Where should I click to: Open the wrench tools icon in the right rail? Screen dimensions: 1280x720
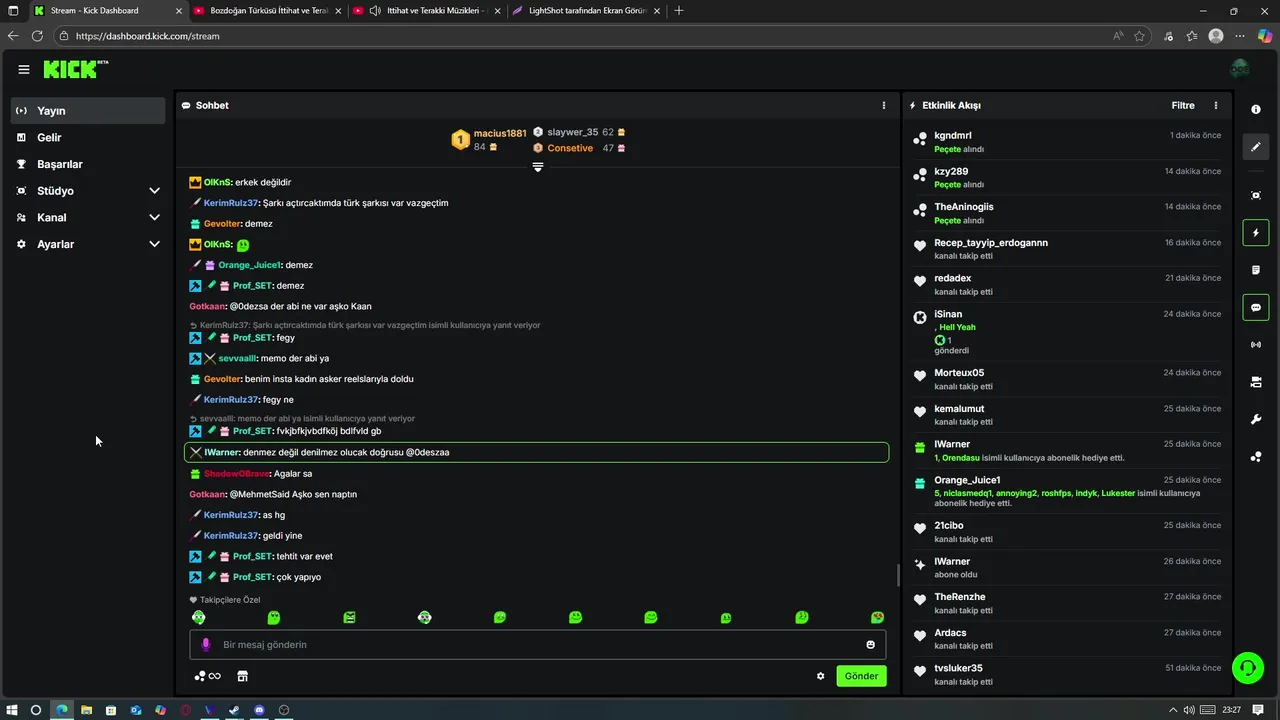[1256, 419]
